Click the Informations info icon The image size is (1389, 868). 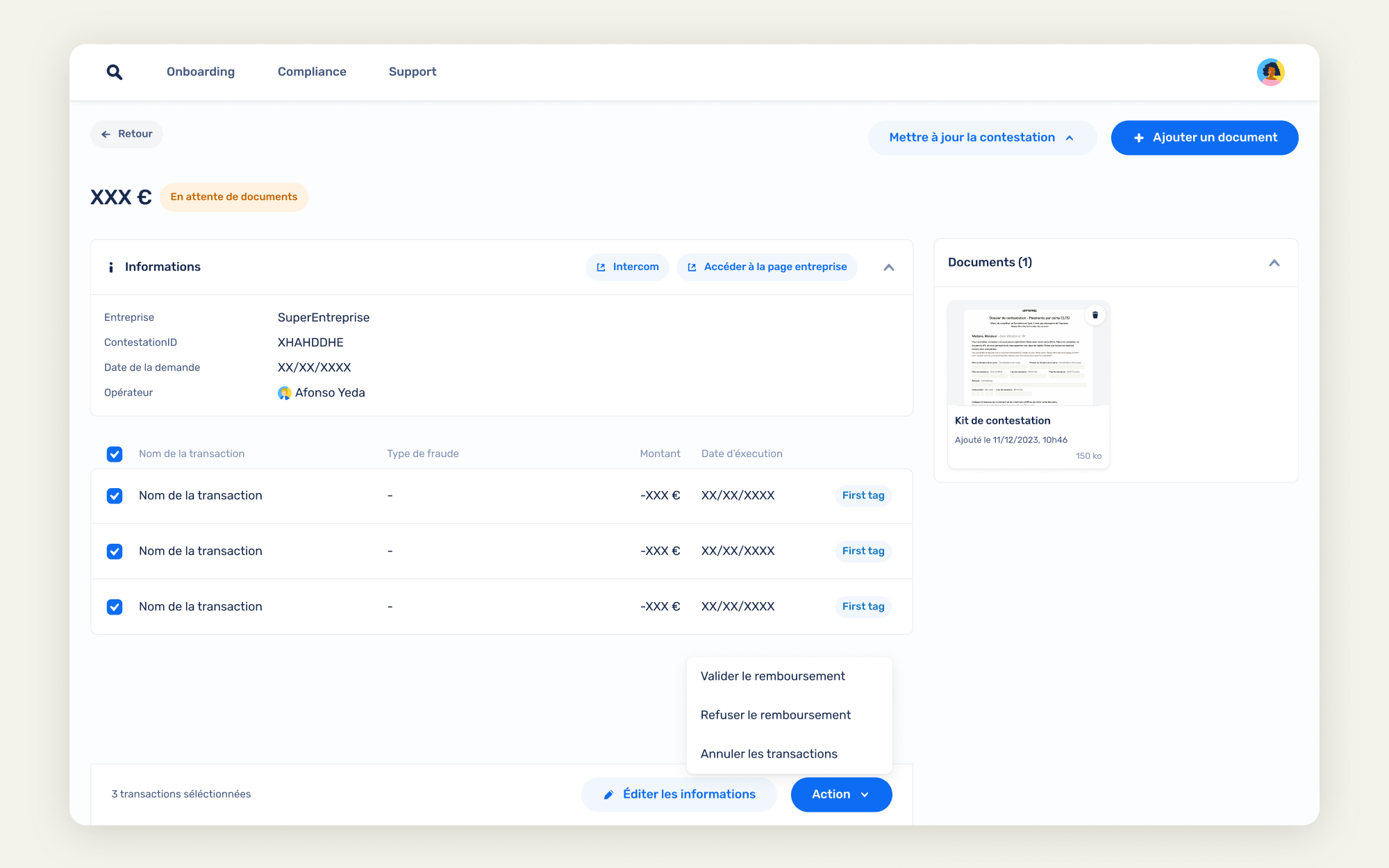tap(111, 267)
